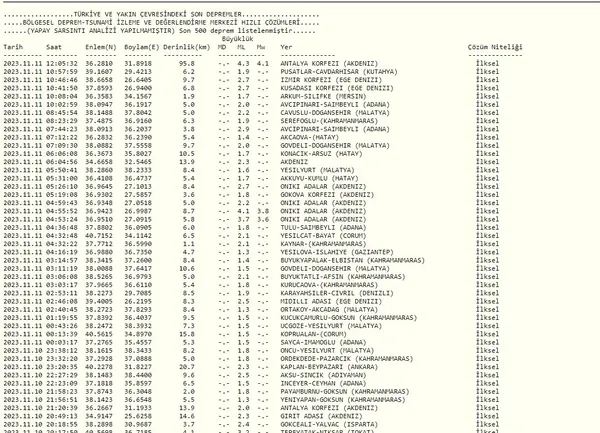Screen dimensions: 600x433
Task: Click YESILCAT-BAYAT (CORUM) entry
Action: (x=323, y=236)
